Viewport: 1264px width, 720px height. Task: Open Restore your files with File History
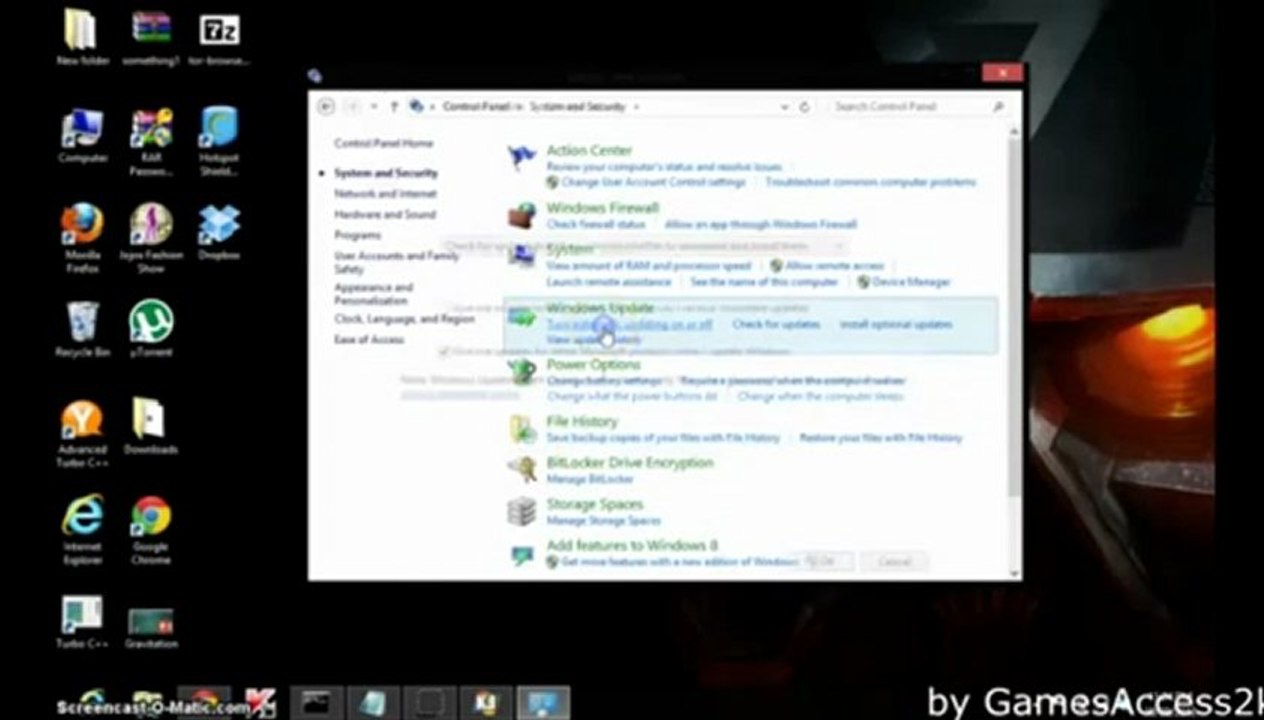pos(880,438)
